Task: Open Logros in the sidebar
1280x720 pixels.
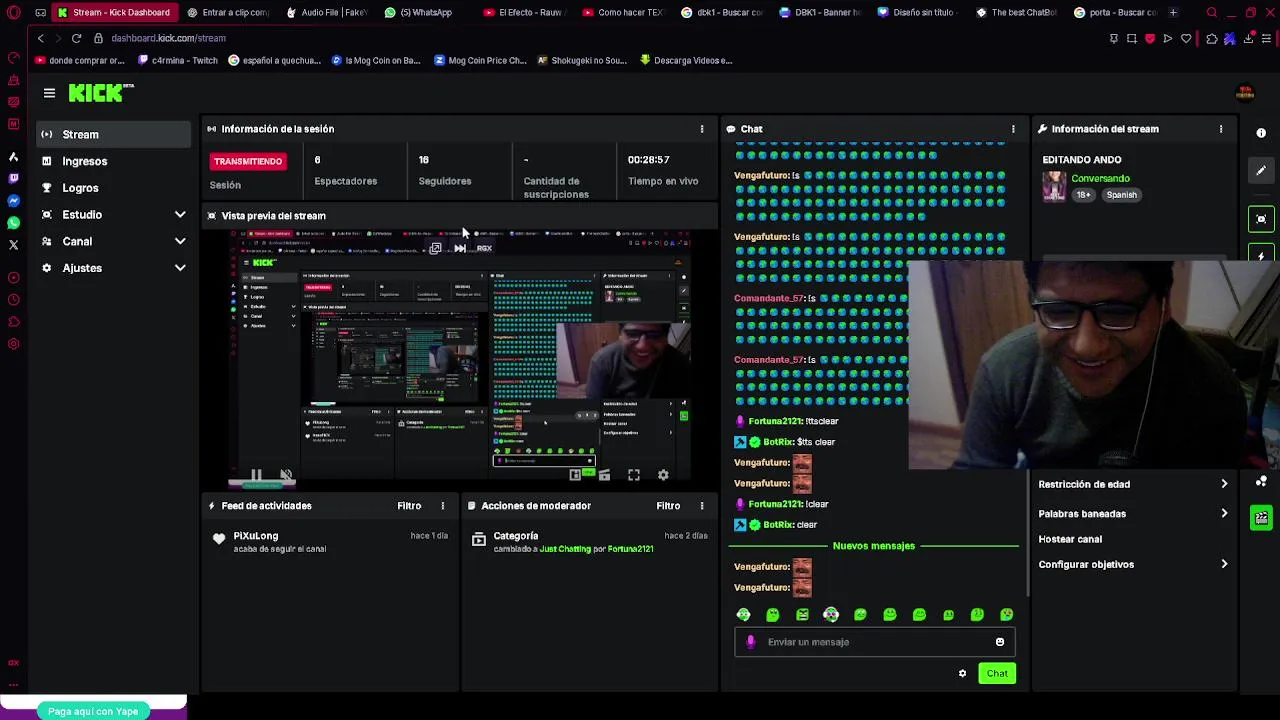Action: click(113, 188)
